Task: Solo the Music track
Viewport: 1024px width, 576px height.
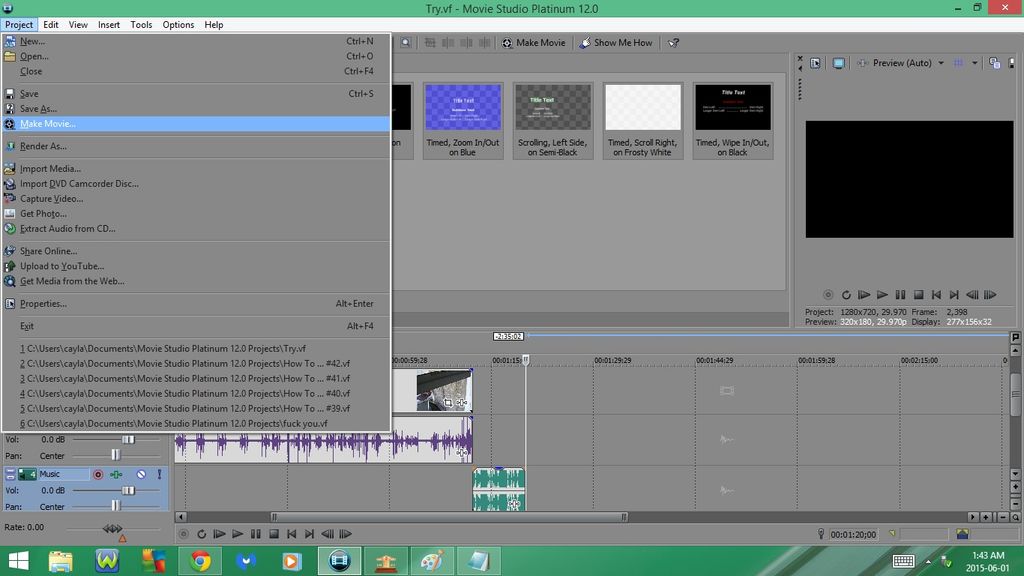Action: 159,474
